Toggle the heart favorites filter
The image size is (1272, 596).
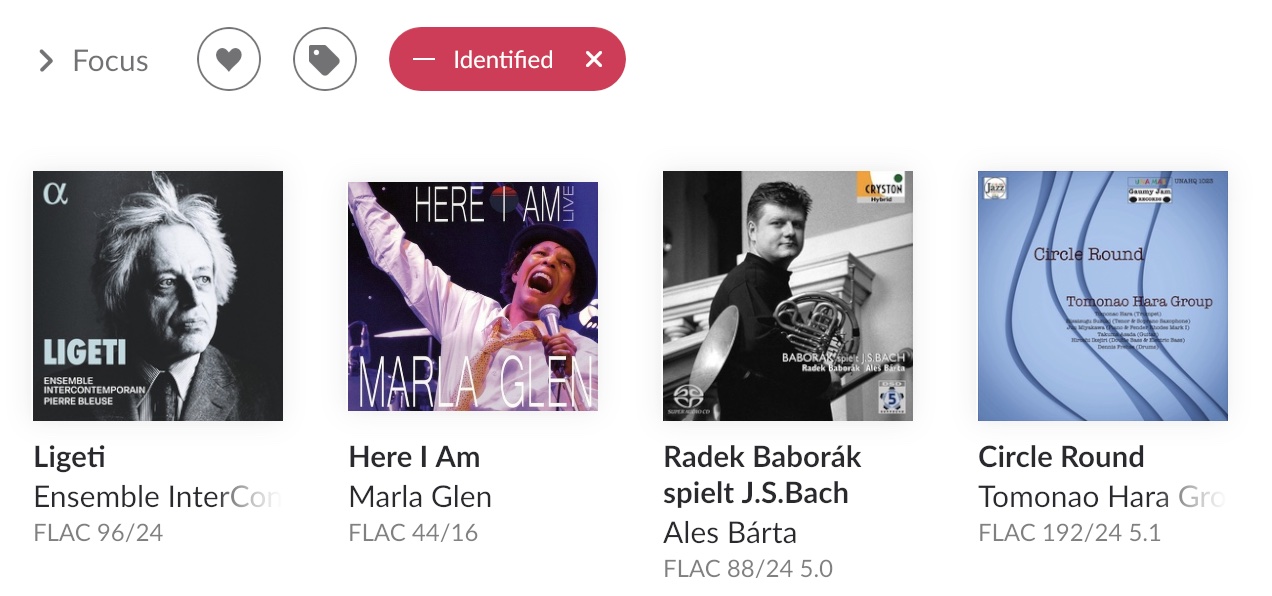coord(229,60)
